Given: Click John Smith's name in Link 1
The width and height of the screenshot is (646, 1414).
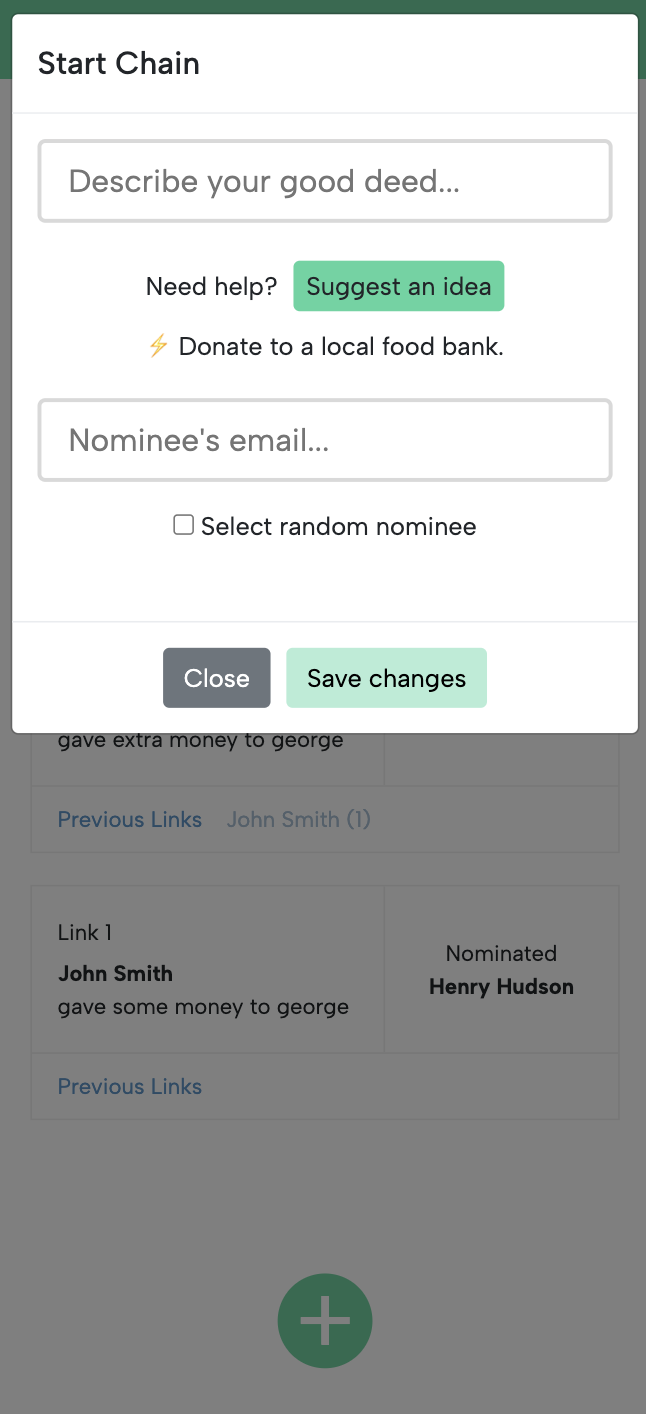Looking at the screenshot, I should pyautogui.click(x=115, y=974).
